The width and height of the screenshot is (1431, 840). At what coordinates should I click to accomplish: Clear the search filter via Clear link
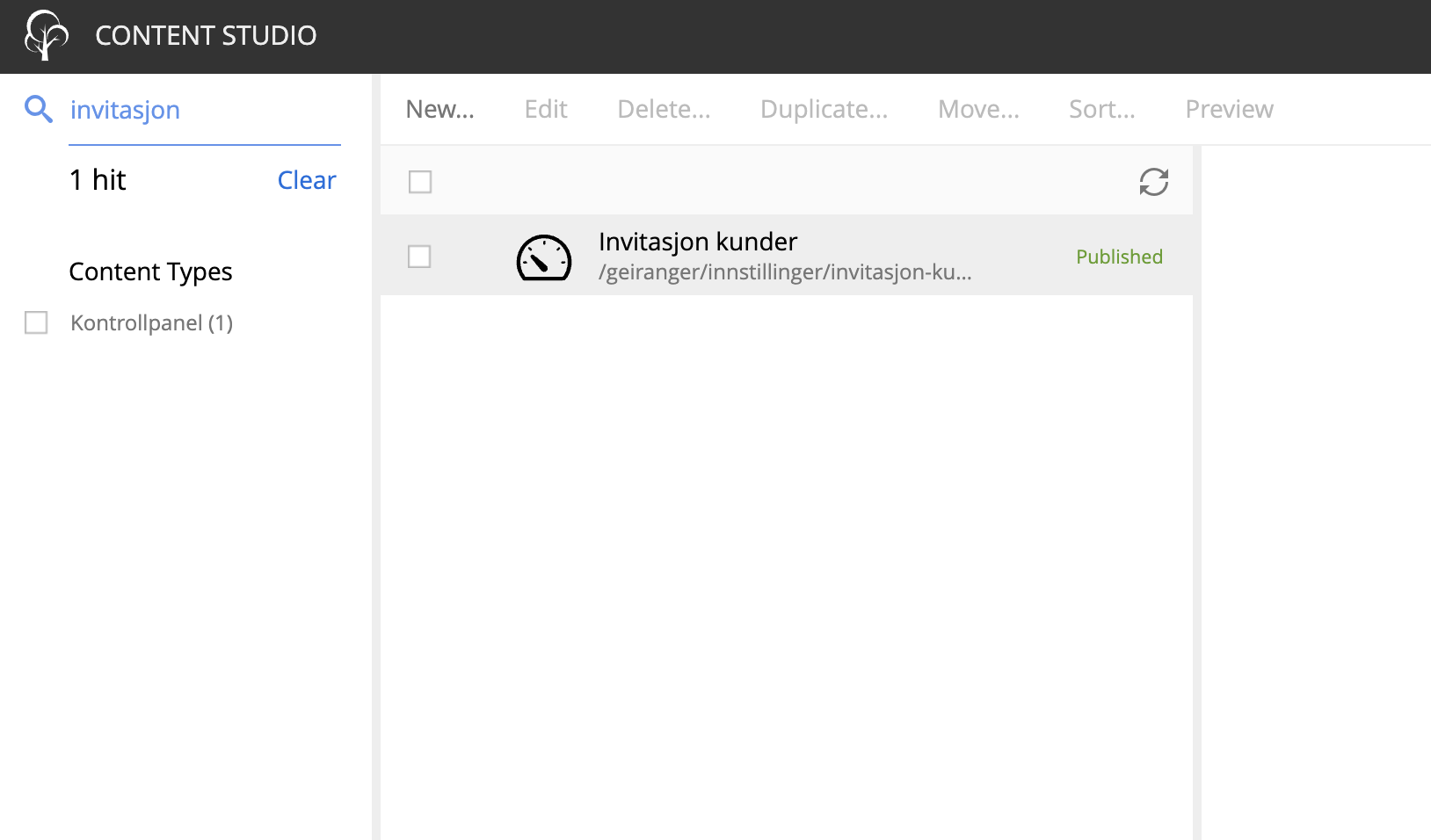306,180
